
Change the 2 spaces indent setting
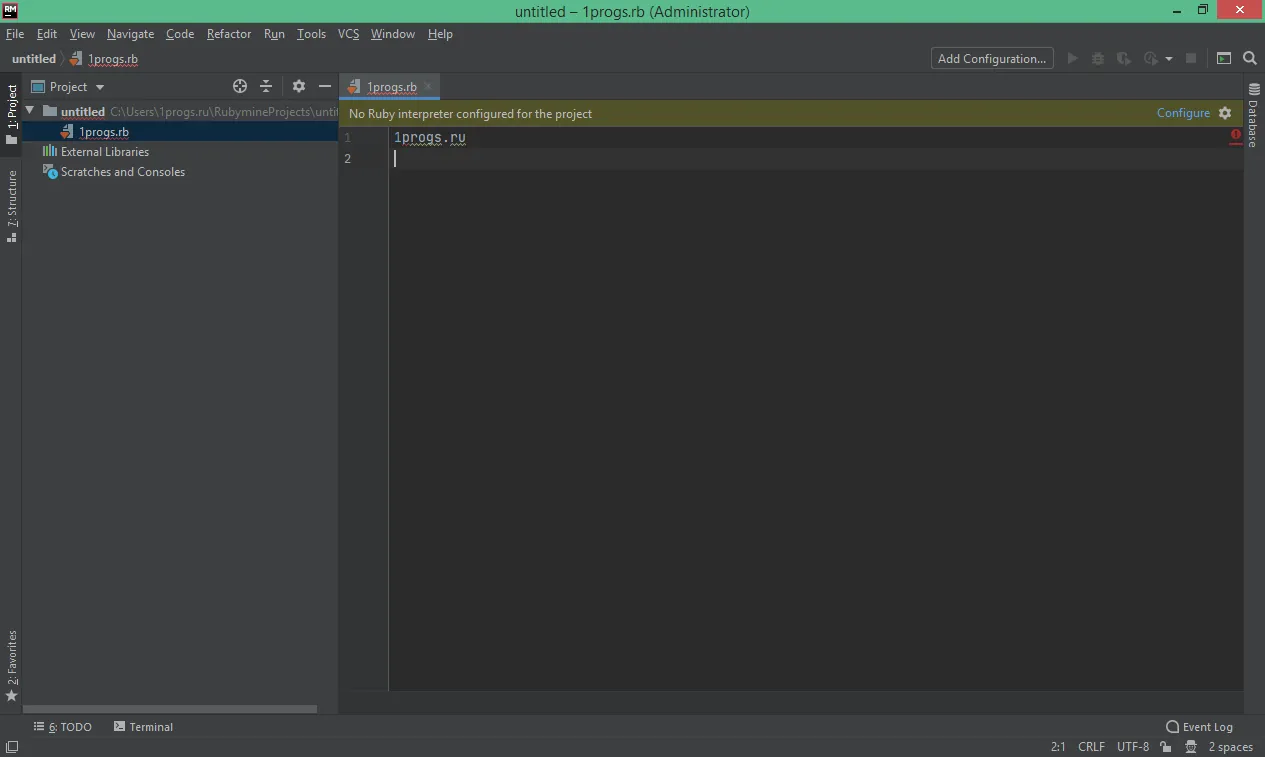pyautogui.click(x=1230, y=747)
